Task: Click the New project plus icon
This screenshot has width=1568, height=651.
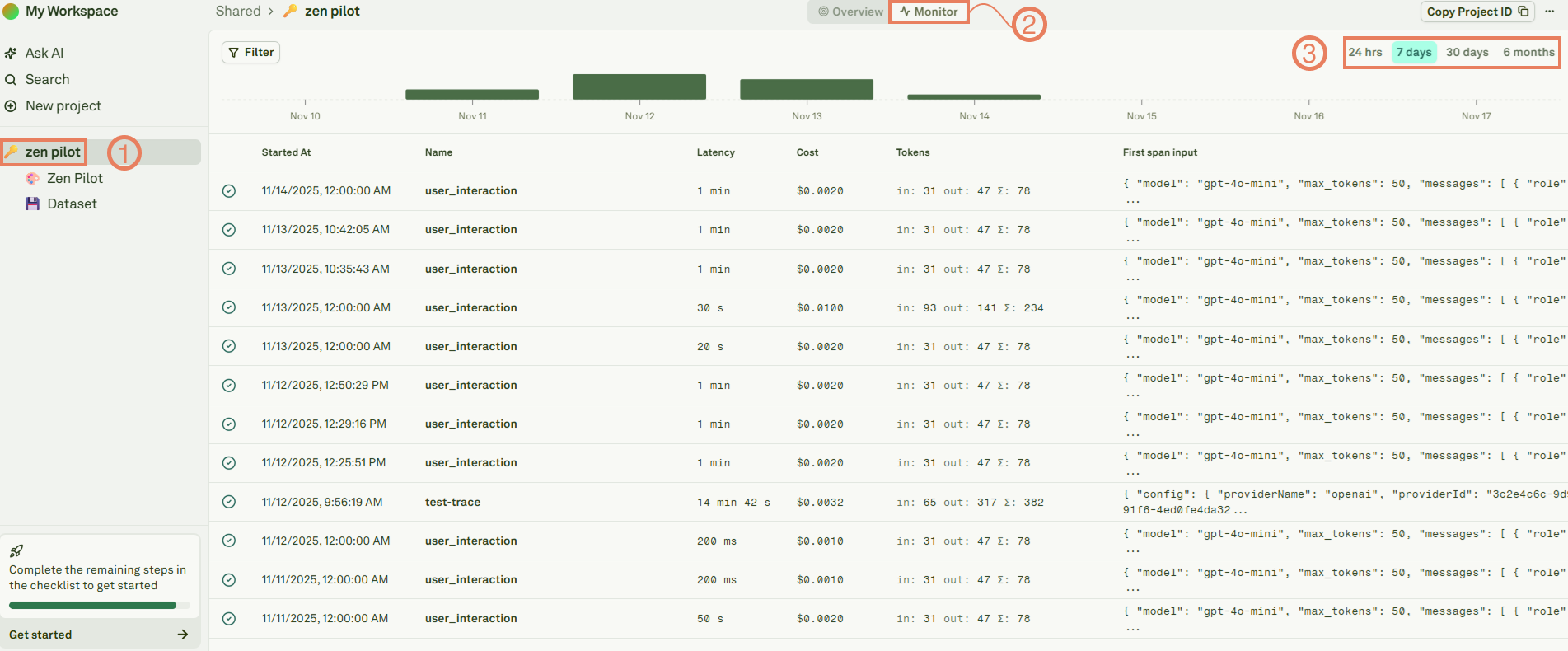Action: (11, 106)
